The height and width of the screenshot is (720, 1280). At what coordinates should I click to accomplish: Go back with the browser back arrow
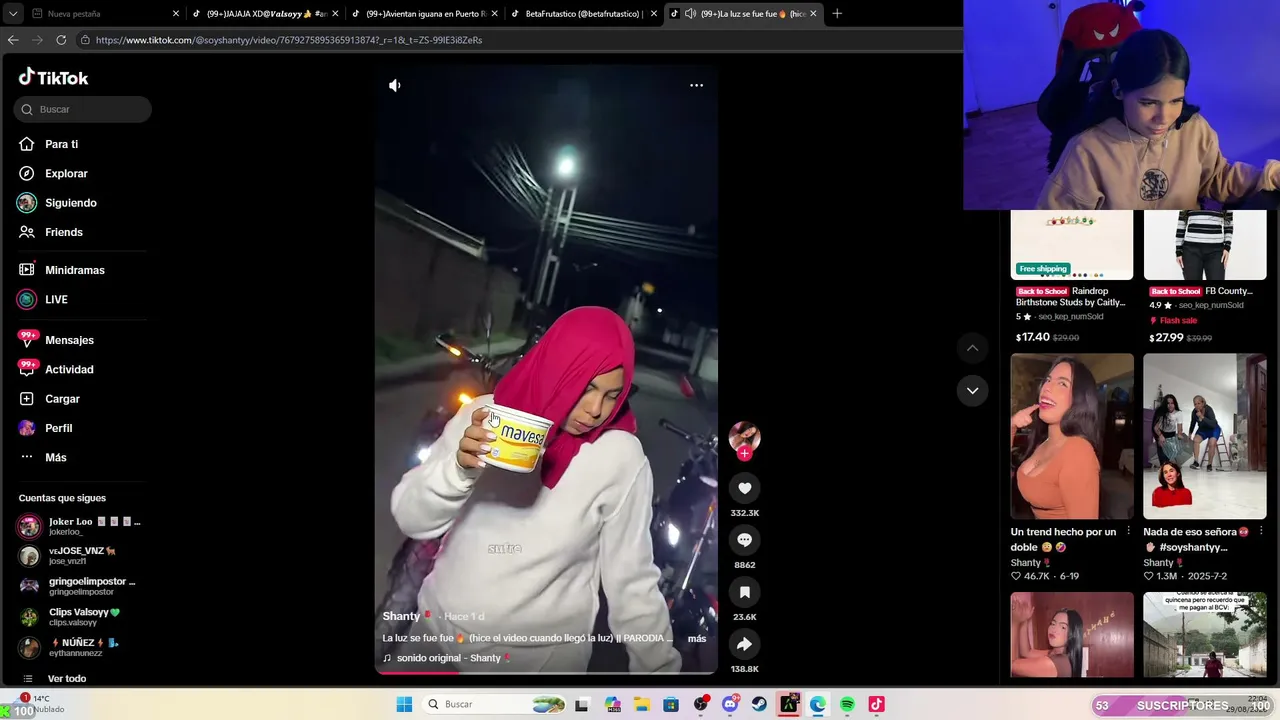point(13,40)
